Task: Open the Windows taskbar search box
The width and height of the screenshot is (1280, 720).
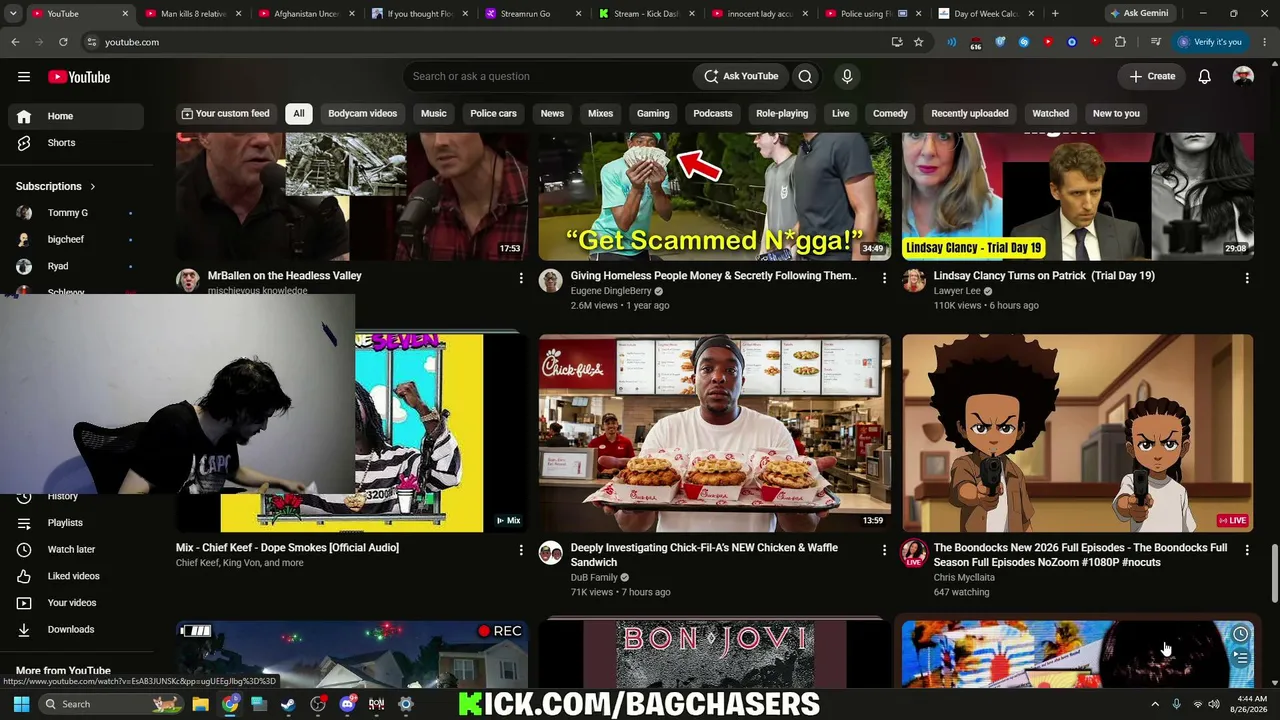Action: pyautogui.click(x=112, y=704)
